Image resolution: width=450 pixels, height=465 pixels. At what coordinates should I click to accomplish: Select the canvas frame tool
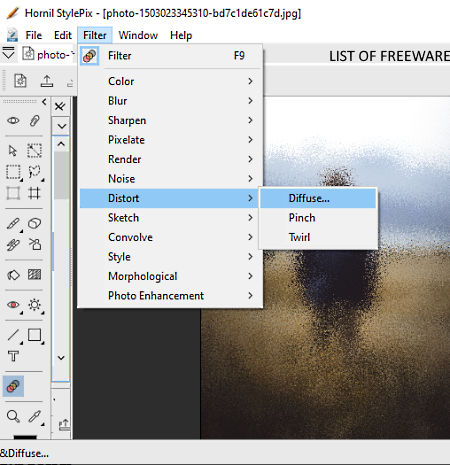pyautogui.click(x=13, y=193)
